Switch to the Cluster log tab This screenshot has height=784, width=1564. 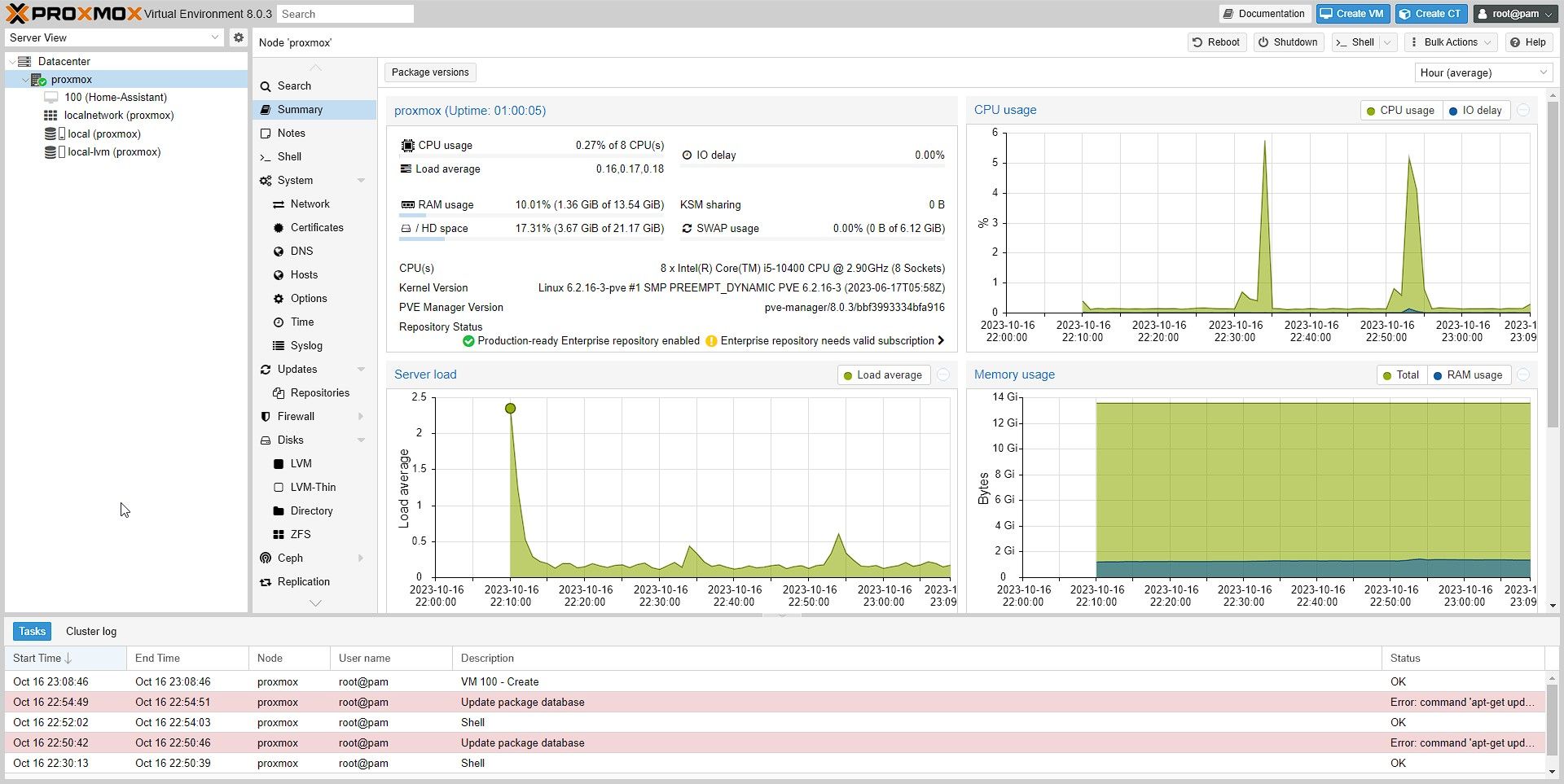coord(90,631)
